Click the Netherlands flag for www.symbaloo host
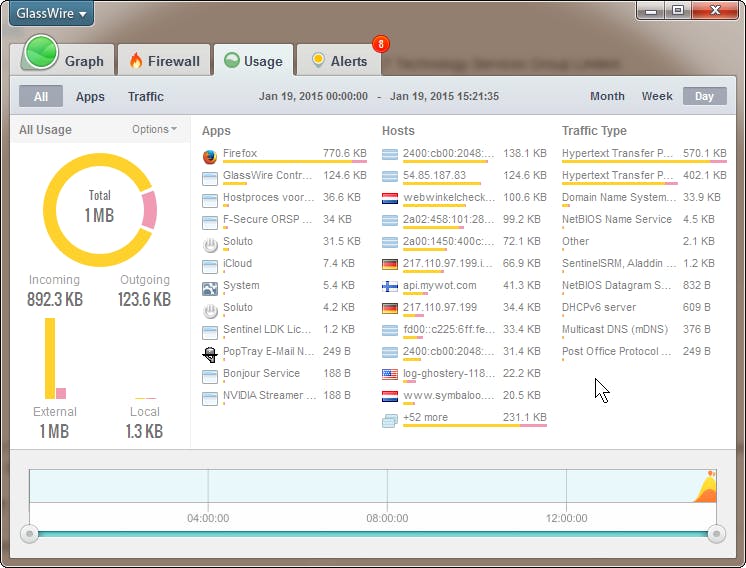746x568 pixels. [x=390, y=396]
